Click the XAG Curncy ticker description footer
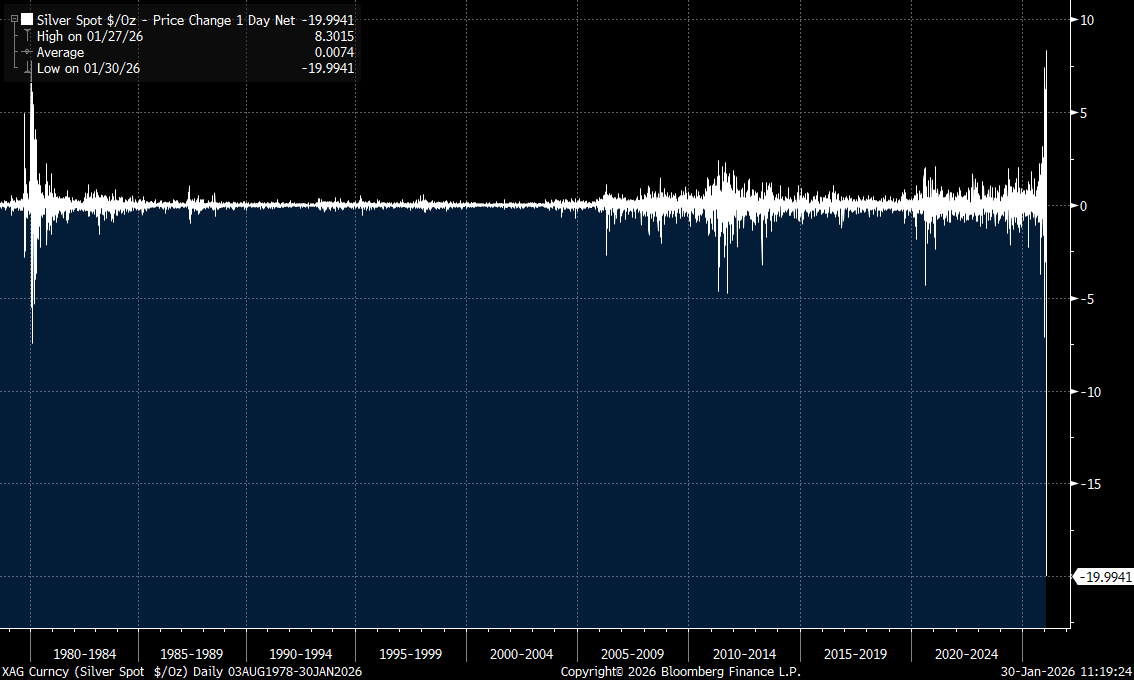Screen dimensions: 1134x680 182,672
